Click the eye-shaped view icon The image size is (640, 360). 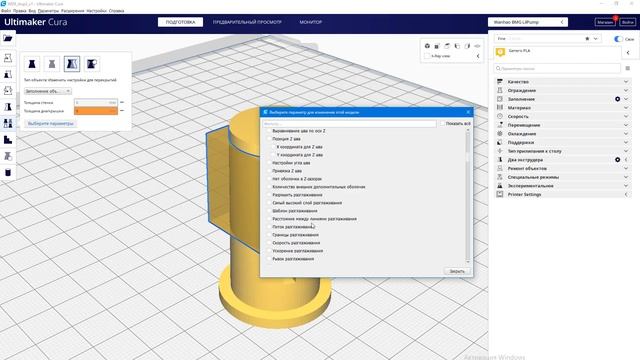click(477, 46)
